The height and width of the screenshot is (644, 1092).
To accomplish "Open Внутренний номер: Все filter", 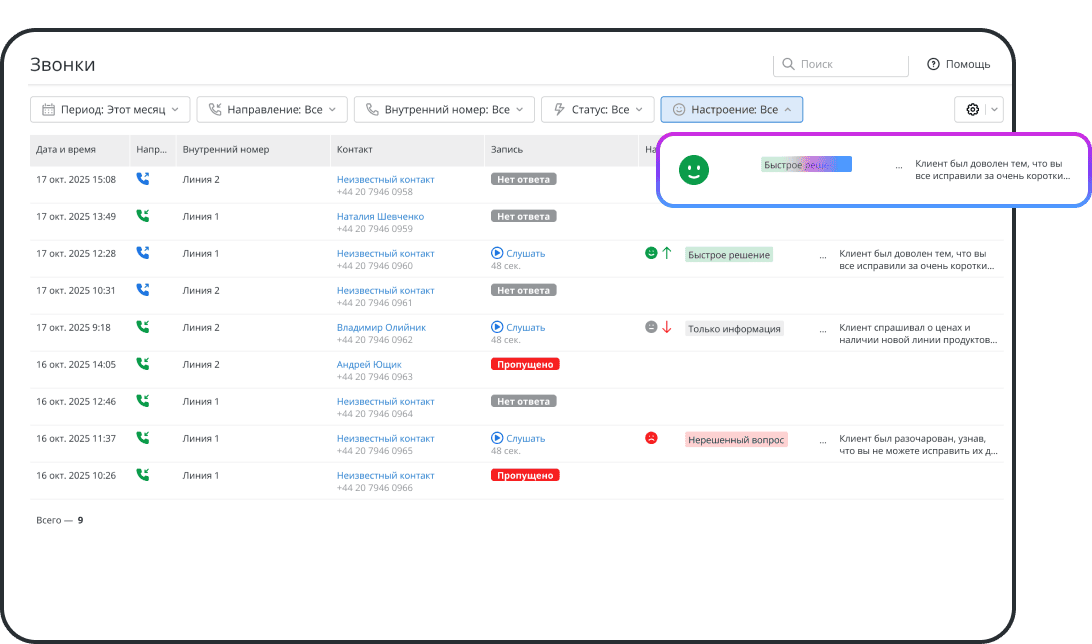I will (x=445, y=110).
